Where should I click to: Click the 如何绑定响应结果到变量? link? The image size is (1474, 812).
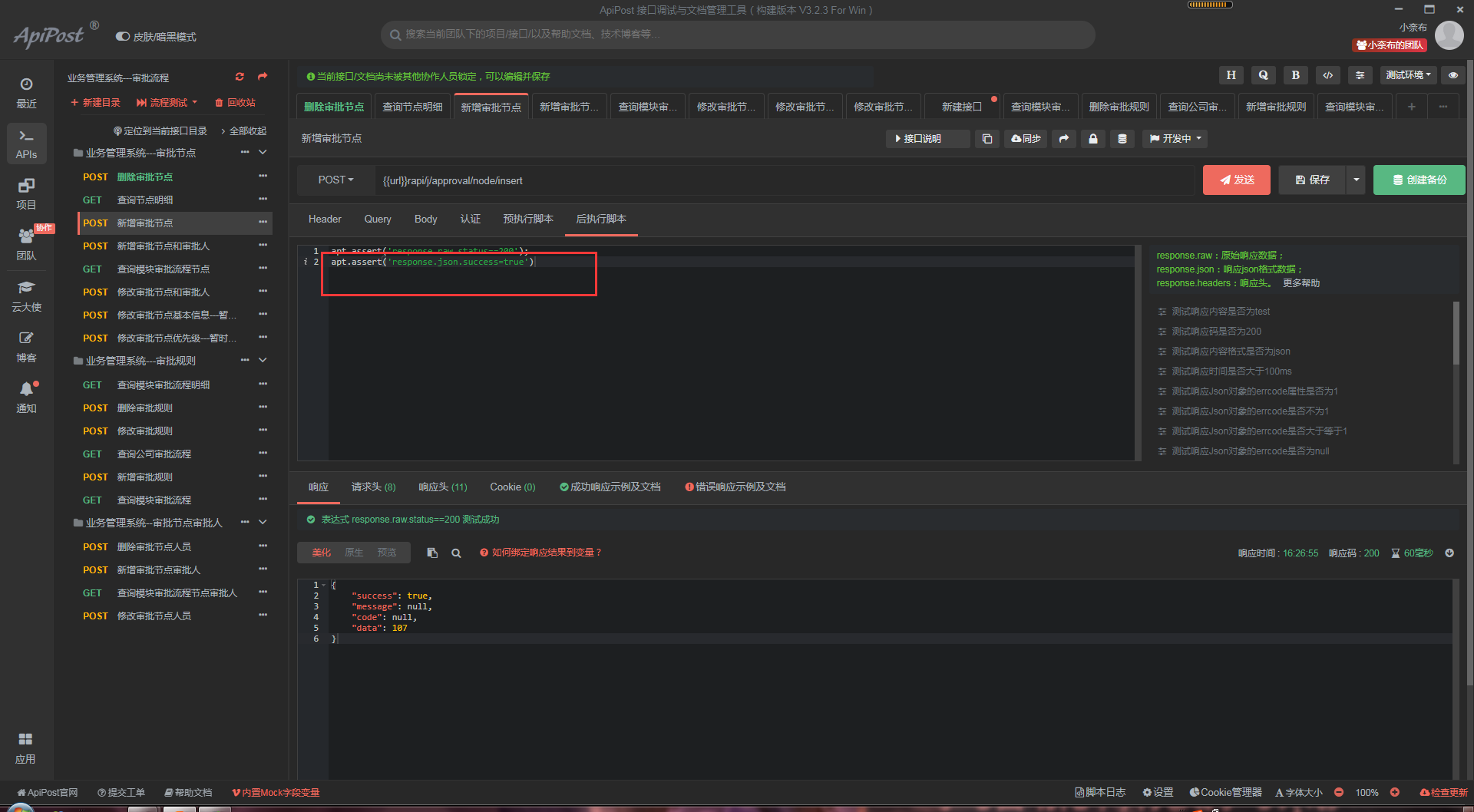[541, 553]
